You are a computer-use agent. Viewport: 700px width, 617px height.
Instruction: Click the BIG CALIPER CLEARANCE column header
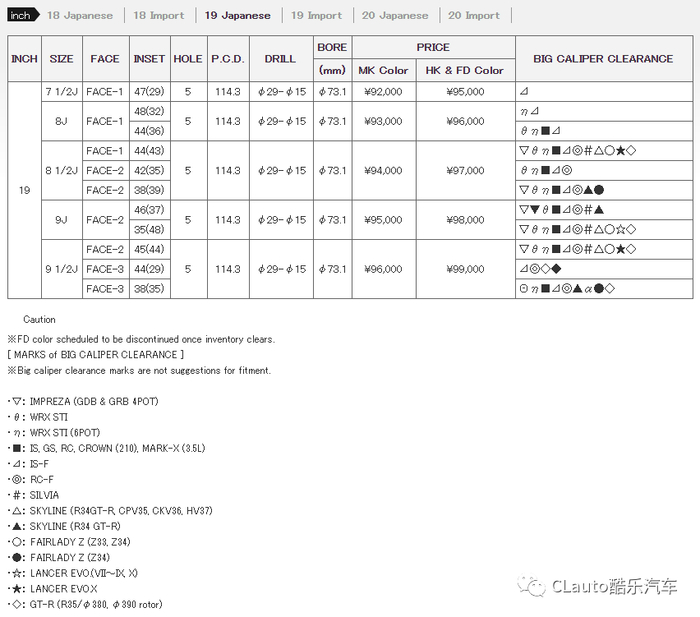(x=604, y=58)
